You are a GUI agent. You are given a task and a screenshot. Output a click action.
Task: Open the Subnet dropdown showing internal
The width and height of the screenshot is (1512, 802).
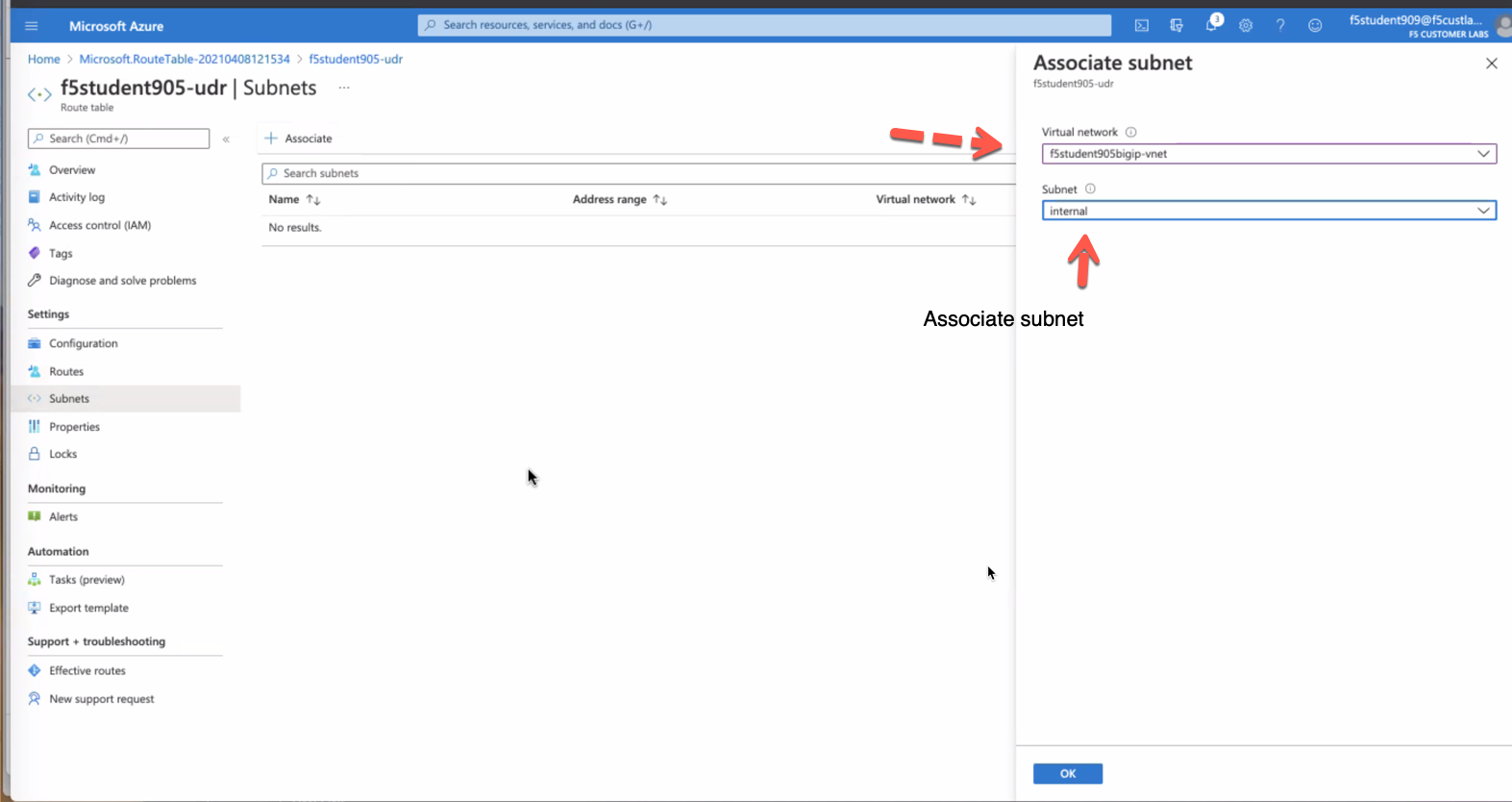click(x=1269, y=211)
